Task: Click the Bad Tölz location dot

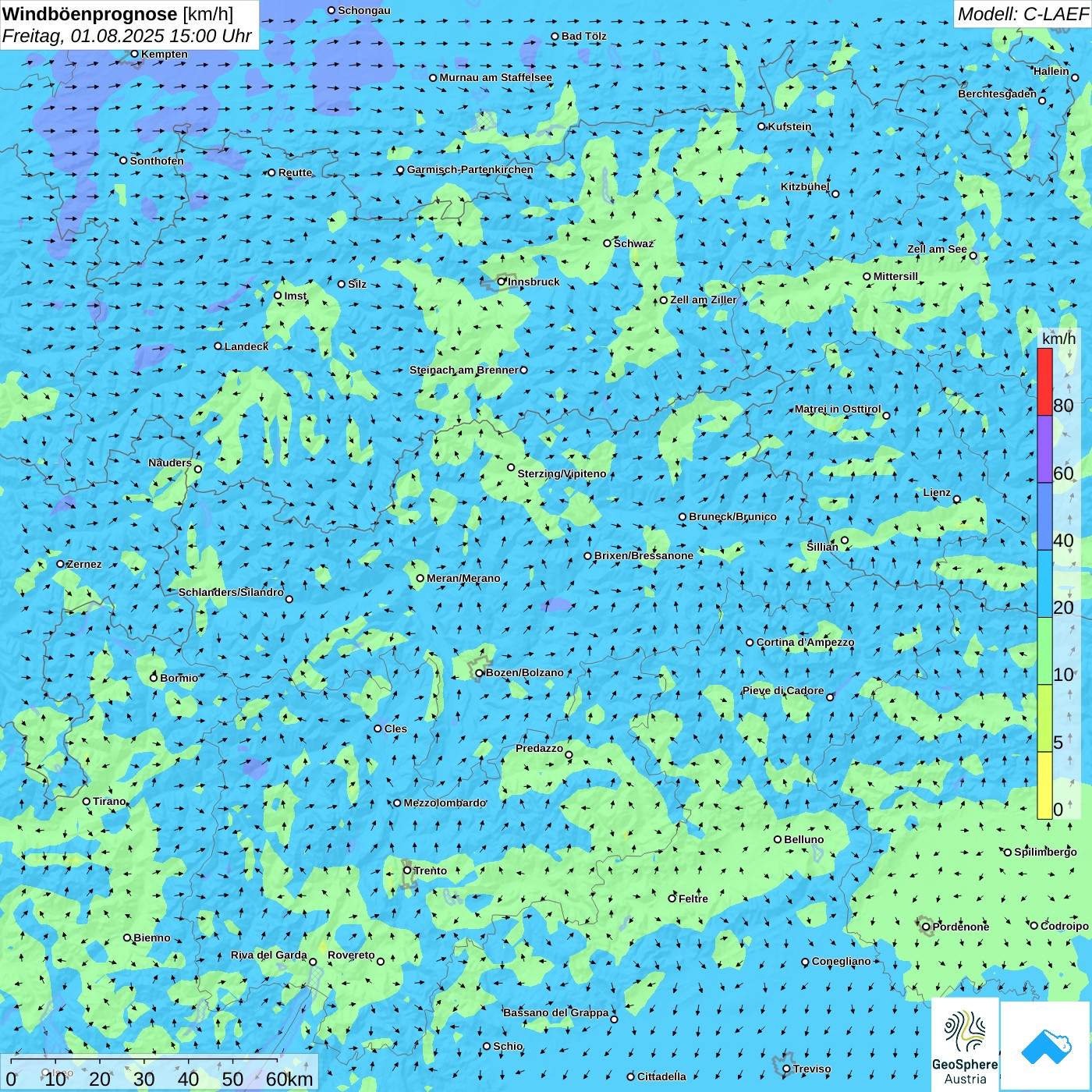Action: click(555, 36)
